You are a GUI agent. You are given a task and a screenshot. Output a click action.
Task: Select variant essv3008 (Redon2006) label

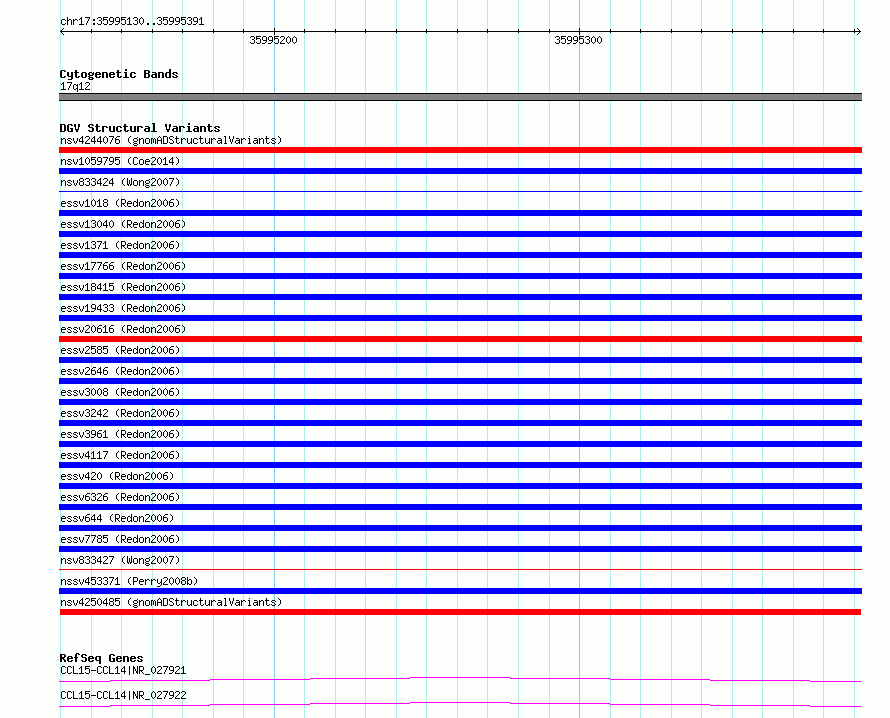pos(120,392)
